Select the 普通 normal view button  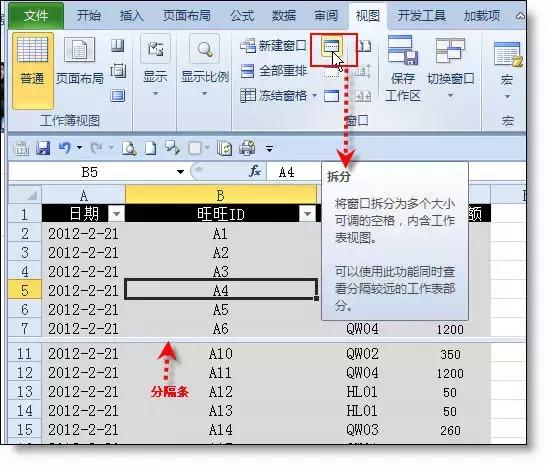(33, 70)
